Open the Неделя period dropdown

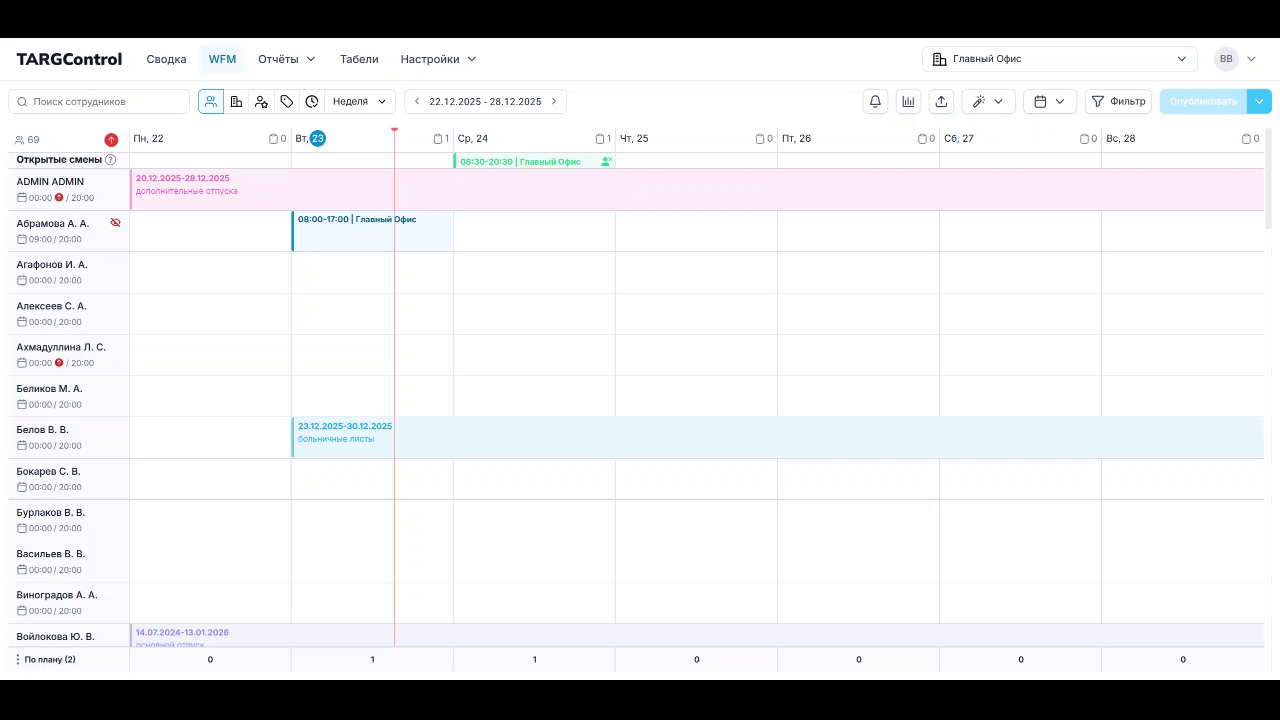(x=359, y=101)
